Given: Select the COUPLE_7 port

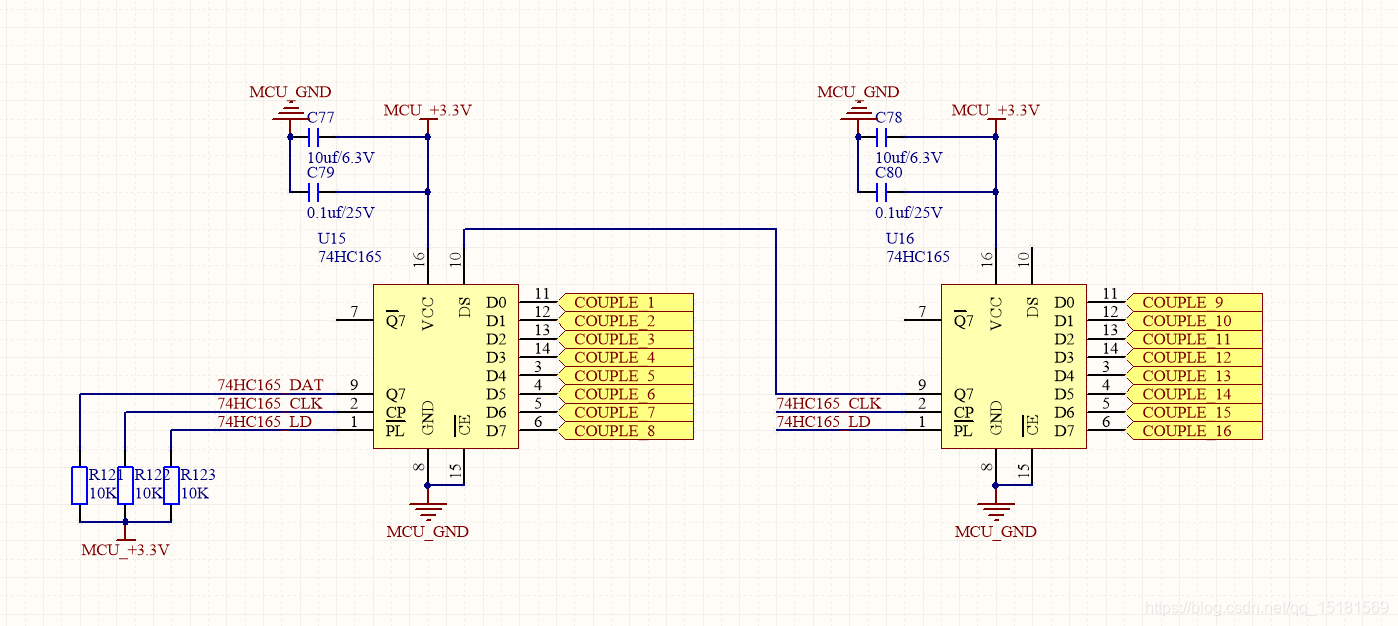Looking at the screenshot, I should click(626, 412).
